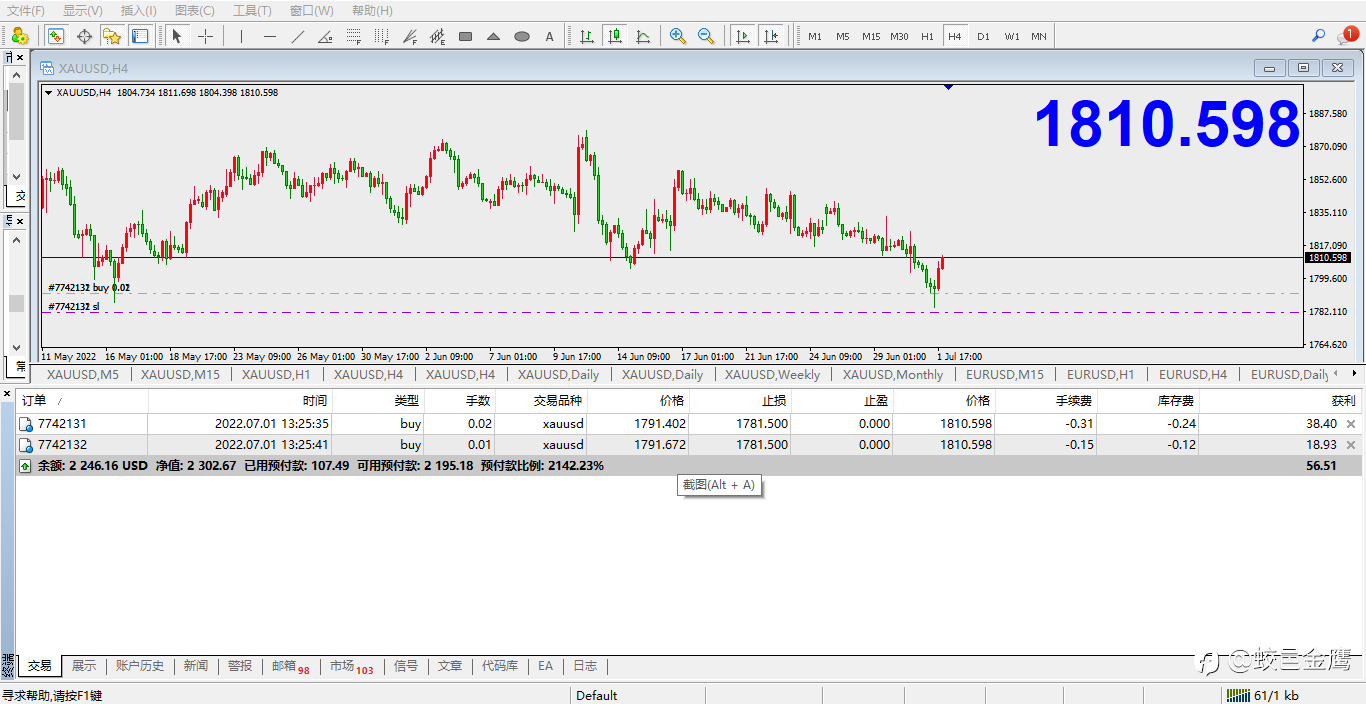
Task: Set timeframe to H1
Action: (x=927, y=36)
